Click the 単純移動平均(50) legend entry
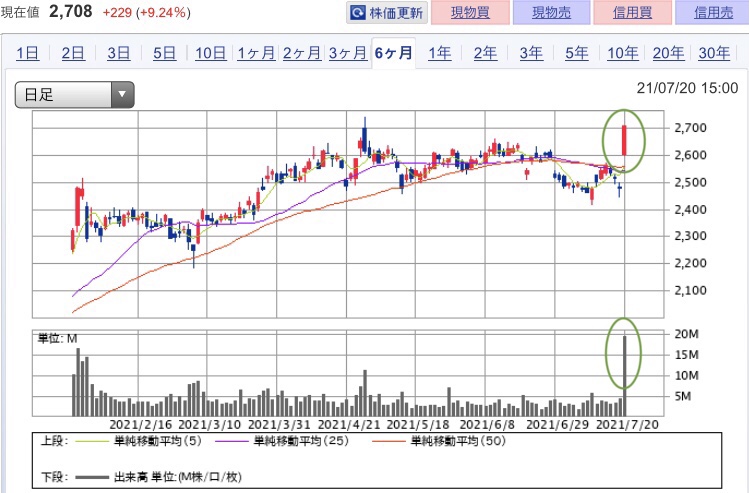Viewport: 749px width, 493px height. tap(439, 441)
